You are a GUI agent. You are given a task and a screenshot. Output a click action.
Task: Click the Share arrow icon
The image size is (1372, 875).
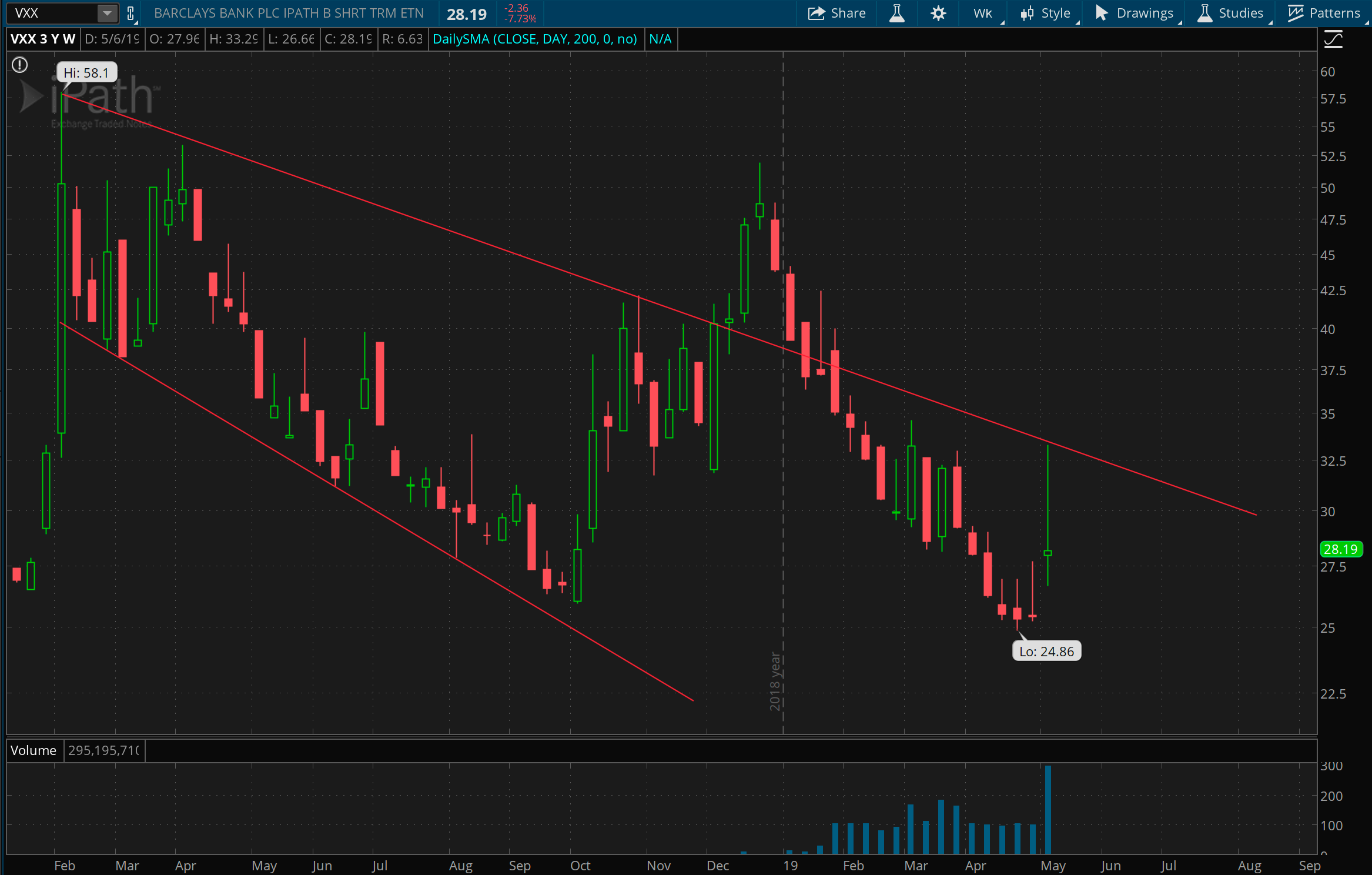(816, 13)
